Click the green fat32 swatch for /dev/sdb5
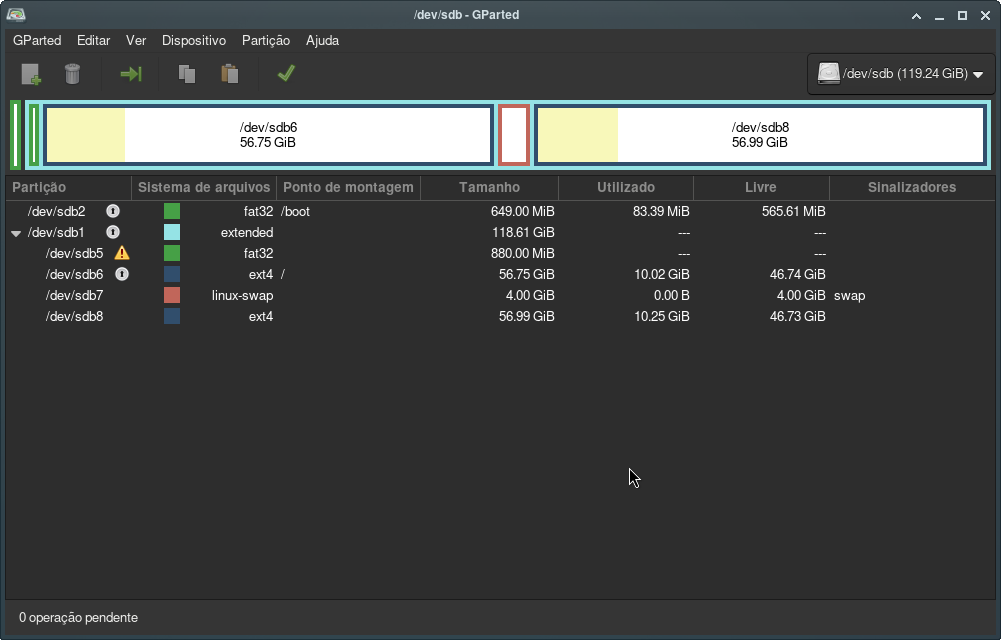 tap(172, 253)
